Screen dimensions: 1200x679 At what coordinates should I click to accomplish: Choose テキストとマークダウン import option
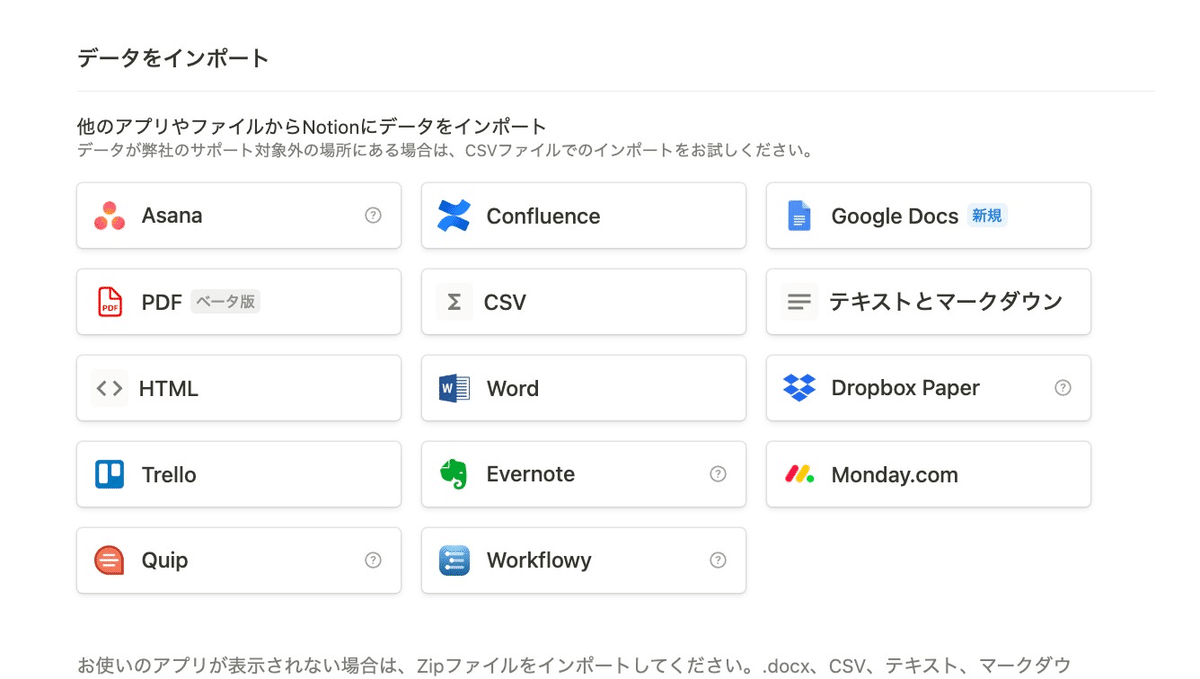tap(945, 302)
